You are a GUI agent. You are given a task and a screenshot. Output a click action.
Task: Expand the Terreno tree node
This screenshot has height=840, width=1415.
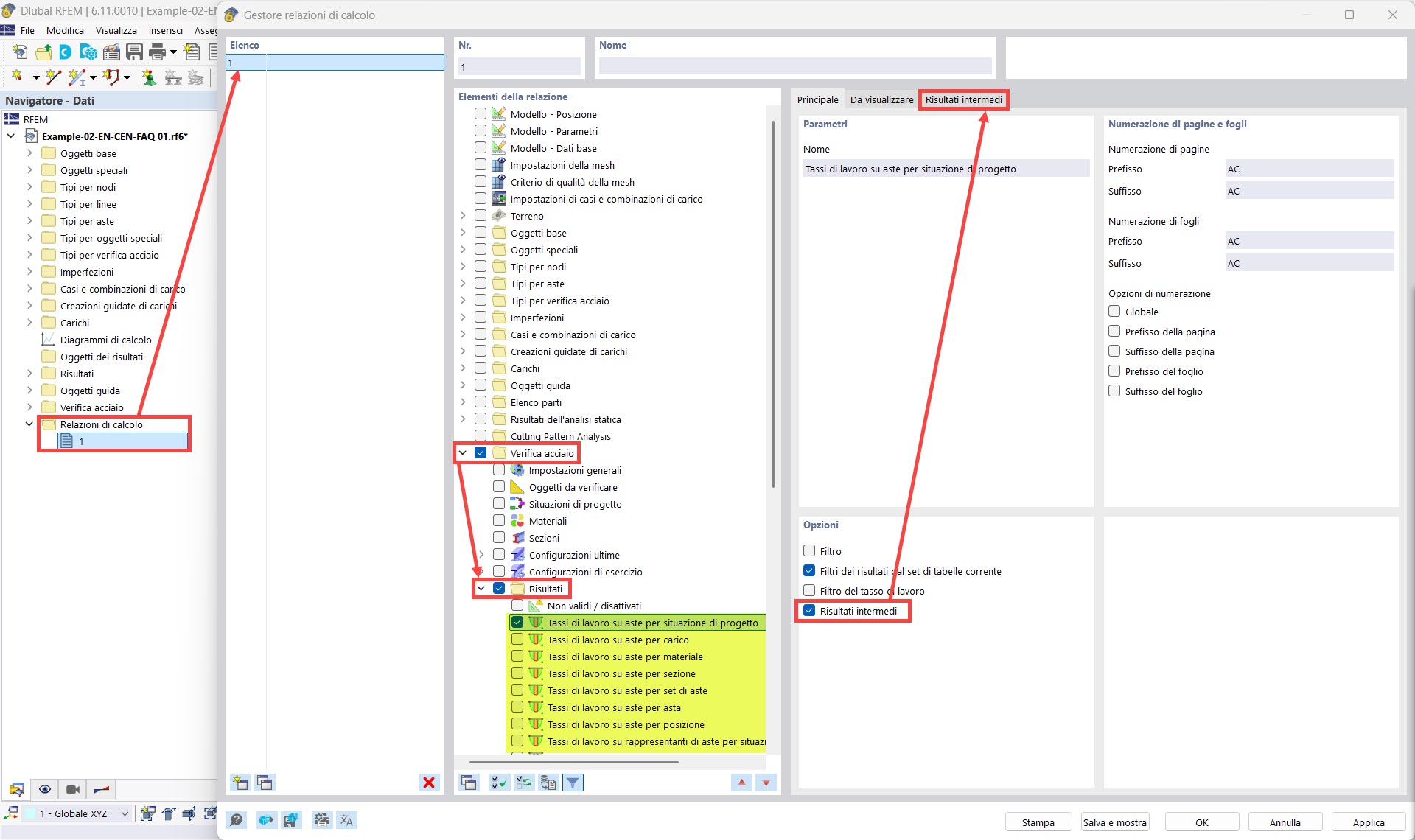[462, 215]
